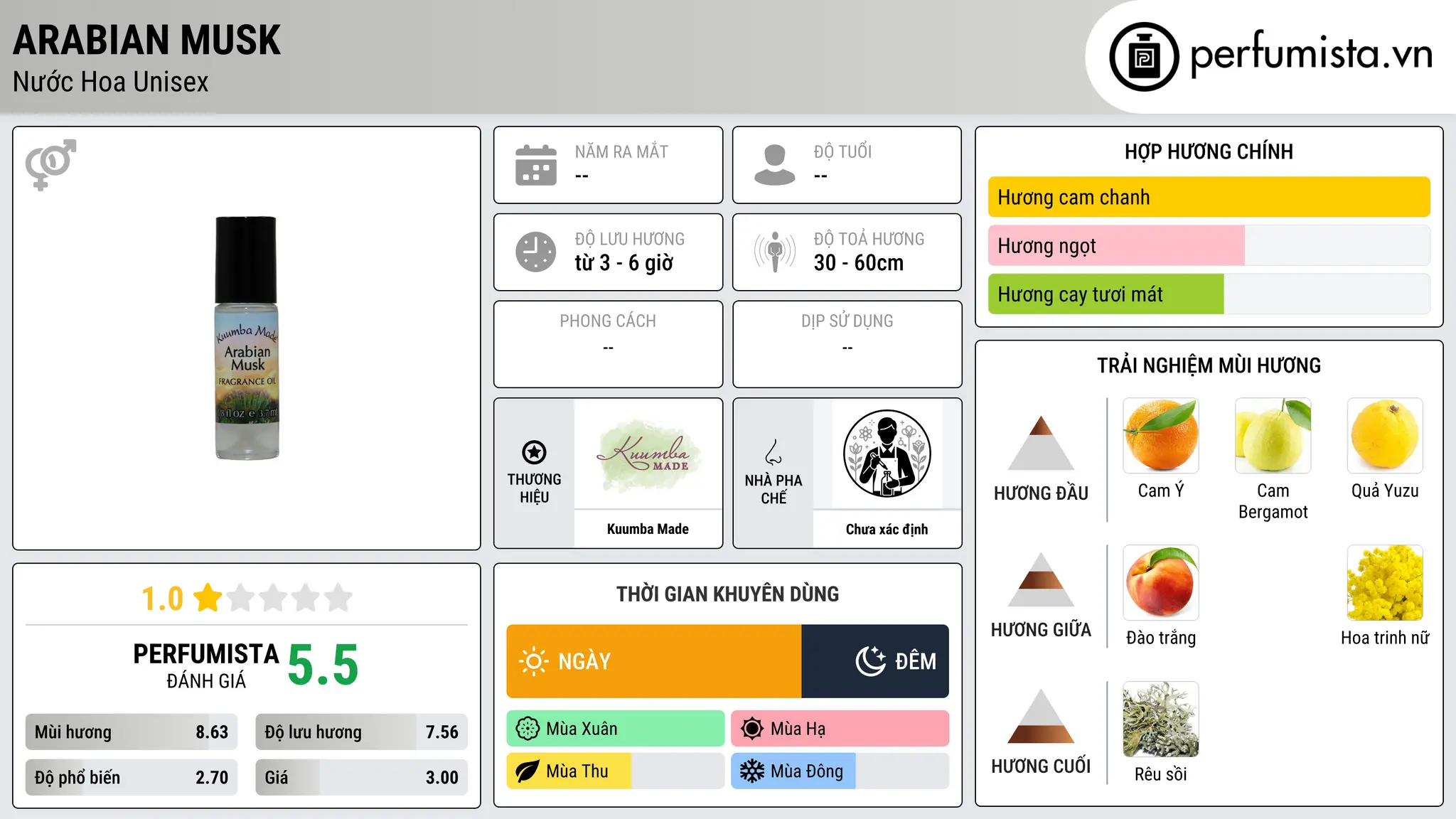Click the base-note pyramid icon for Hương cuối
The image size is (1456, 819).
1041,716
